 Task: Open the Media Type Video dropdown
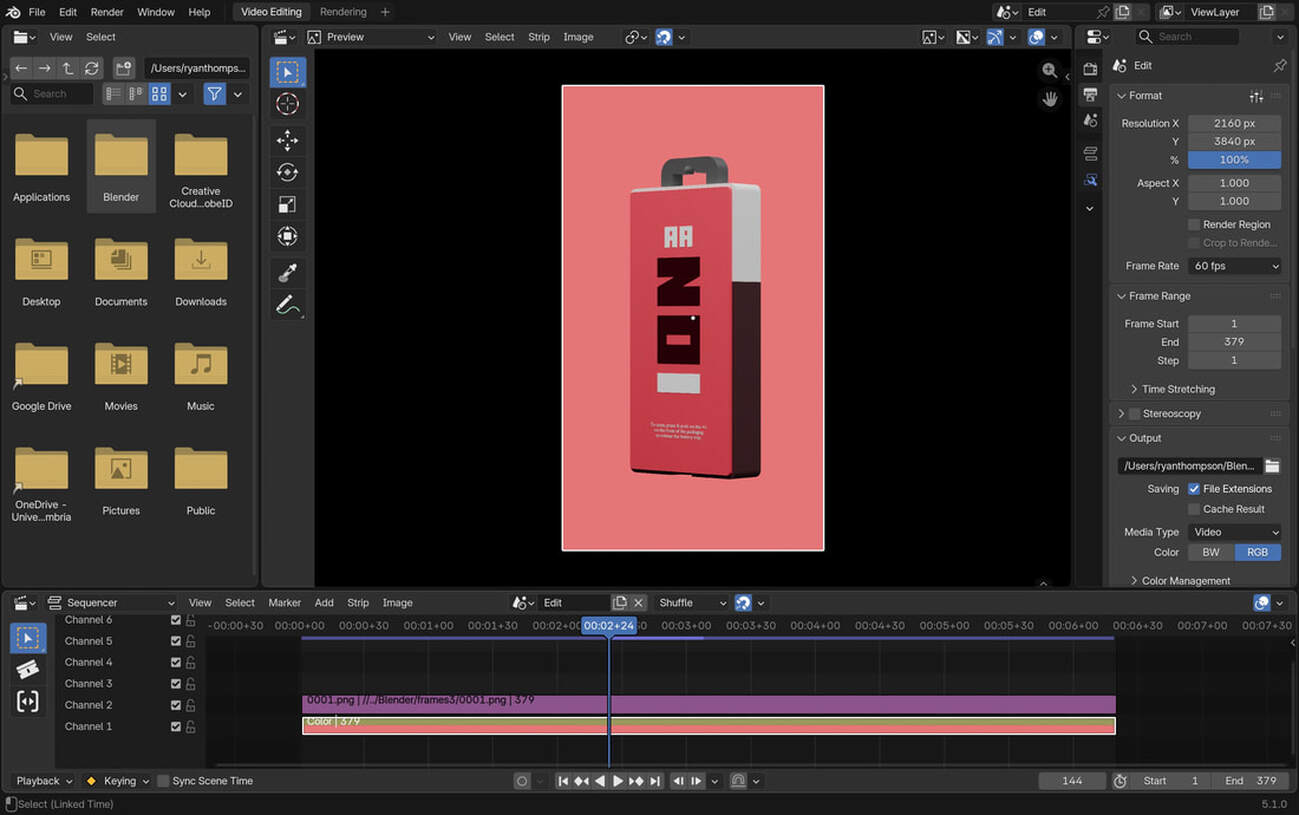tap(1235, 532)
